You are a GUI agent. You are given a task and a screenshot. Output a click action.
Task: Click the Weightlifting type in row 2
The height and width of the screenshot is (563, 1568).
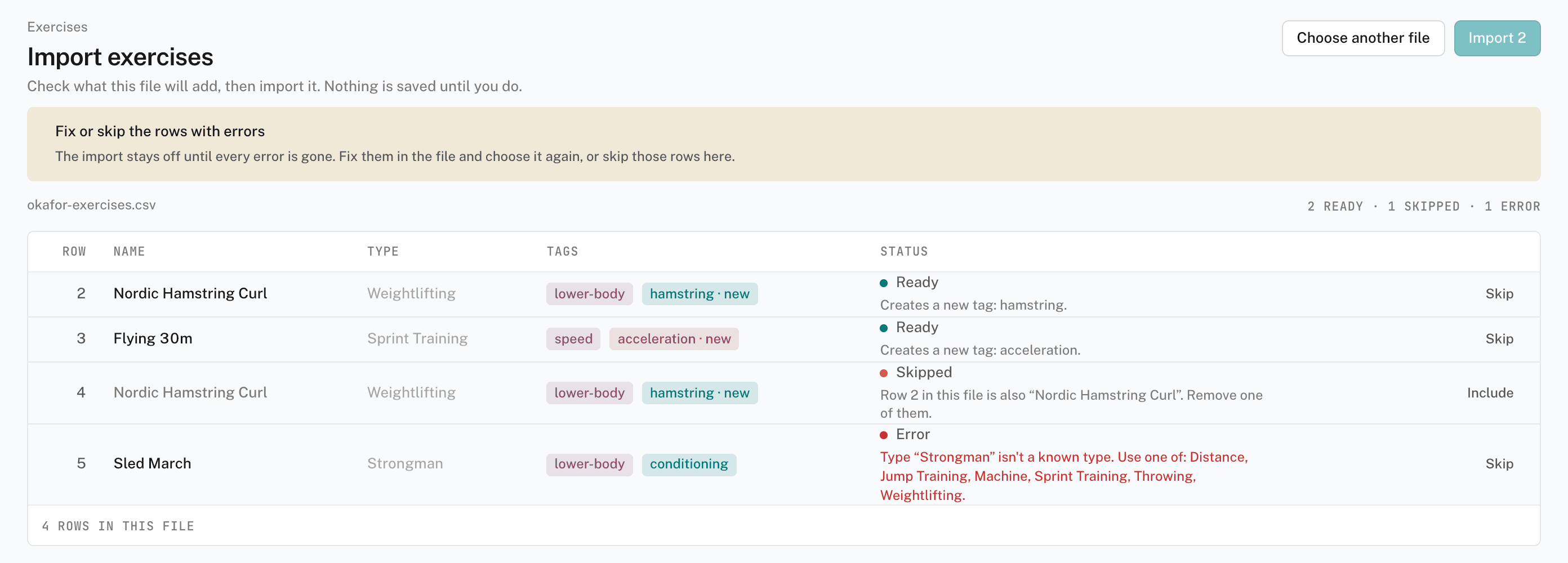(411, 293)
